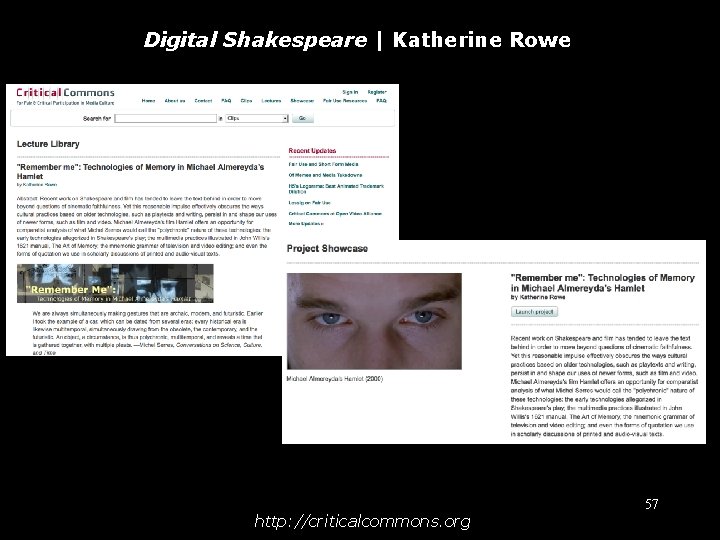
Task: Open 'Fair Use and Short Form Media' update
Action: point(323,164)
